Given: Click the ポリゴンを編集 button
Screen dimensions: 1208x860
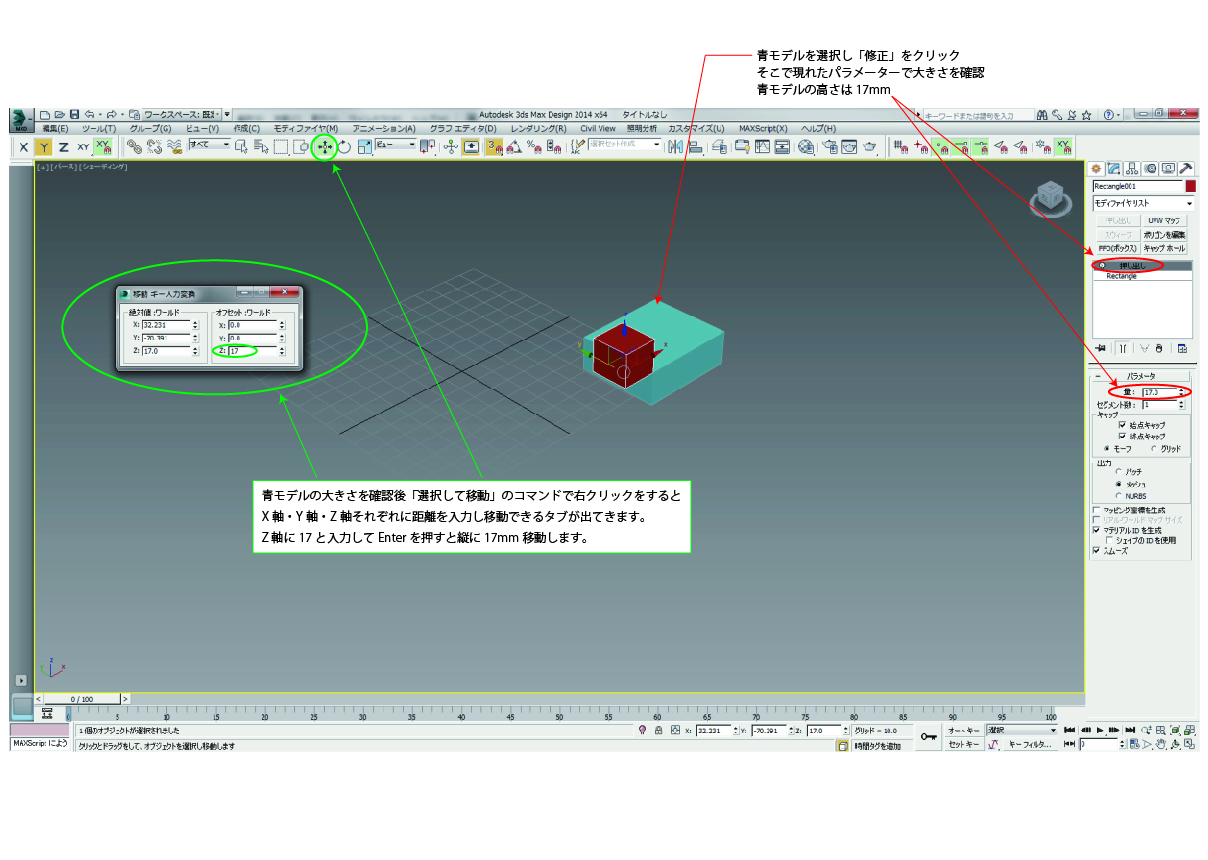Looking at the screenshot, I should [1164, 234].
